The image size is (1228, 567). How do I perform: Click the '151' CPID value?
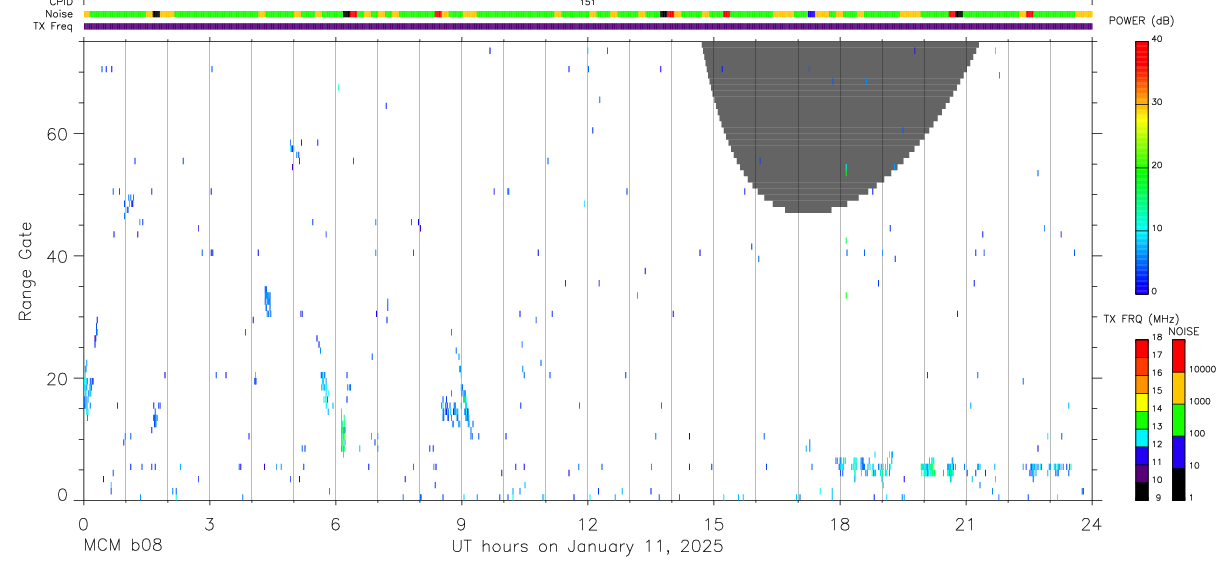click(x=587, y=3)
